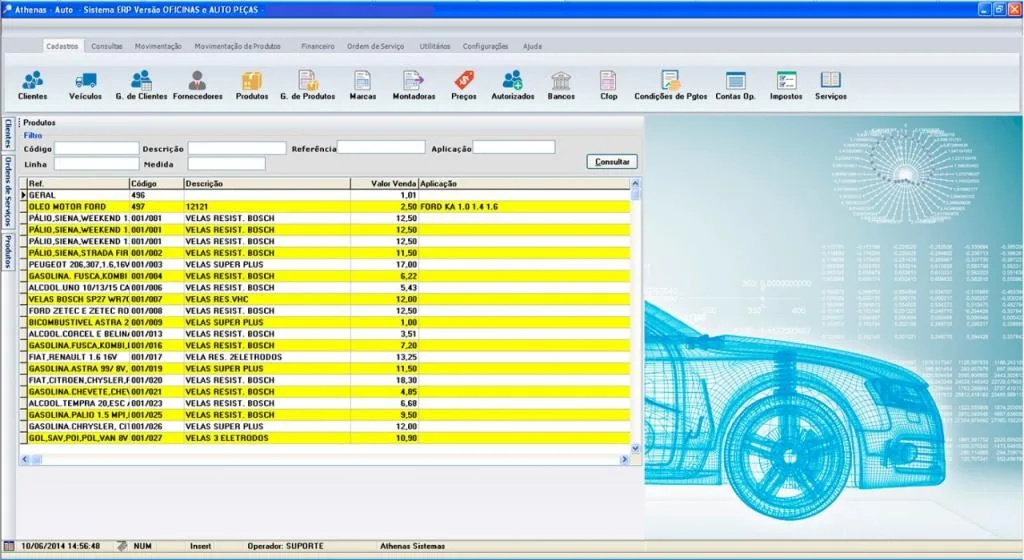
Task: Open the Serviços book icon
Action: (x=830, y=80)
